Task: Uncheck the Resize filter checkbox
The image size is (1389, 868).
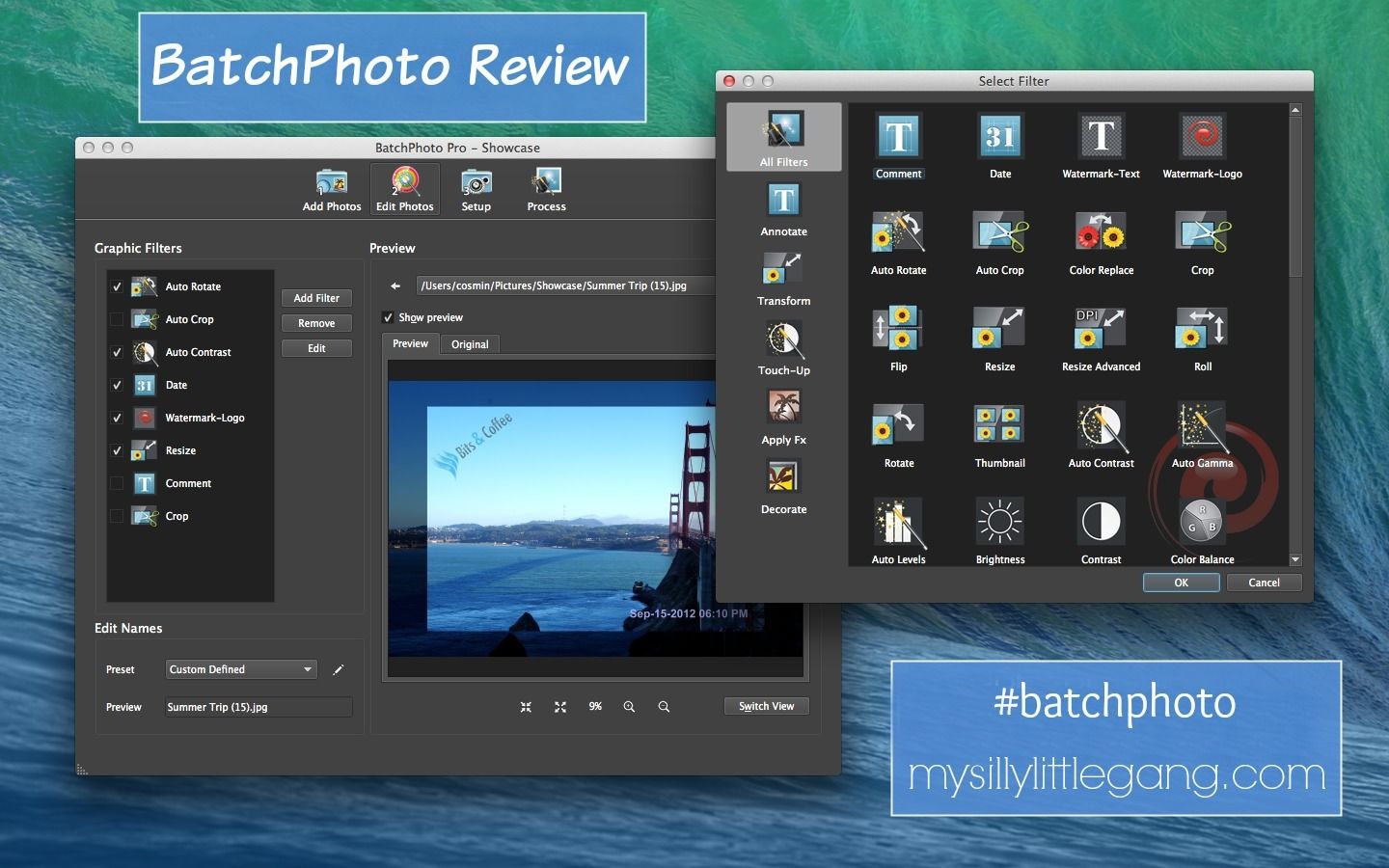Action: pyautogui.click(x=117, y=450)
